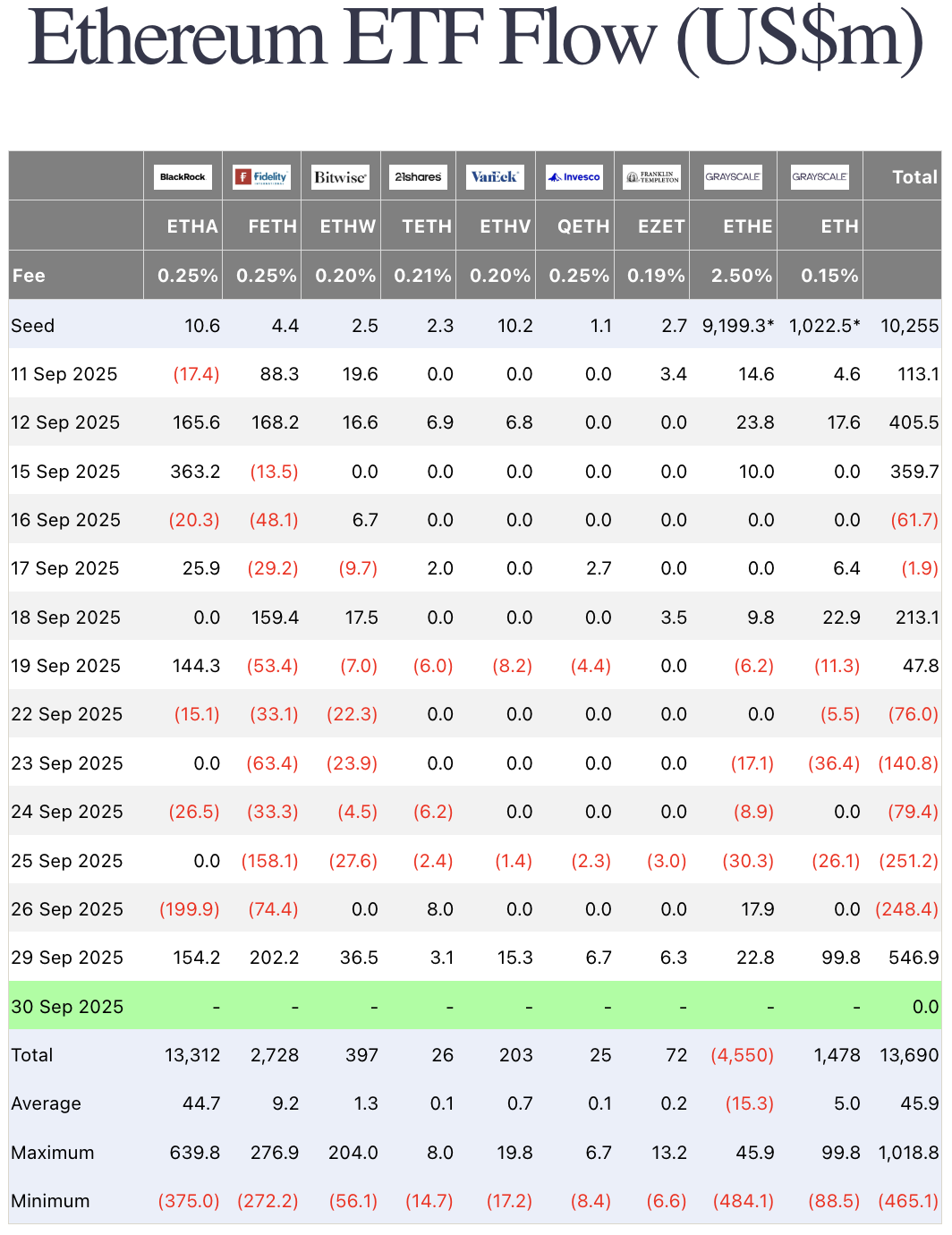Select the 23 Sep 2025 row label
This screenshot has width=952, height=1235.
pyautogui.click(x=66, y=763)
